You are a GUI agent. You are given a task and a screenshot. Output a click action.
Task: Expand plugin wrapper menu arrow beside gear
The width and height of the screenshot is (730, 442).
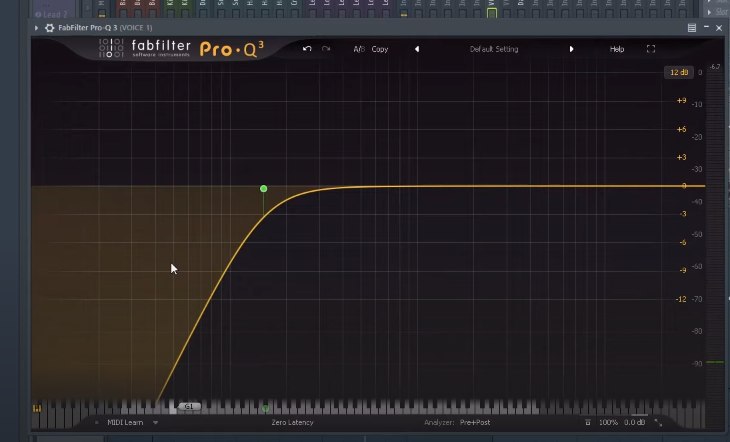point(36,28)
